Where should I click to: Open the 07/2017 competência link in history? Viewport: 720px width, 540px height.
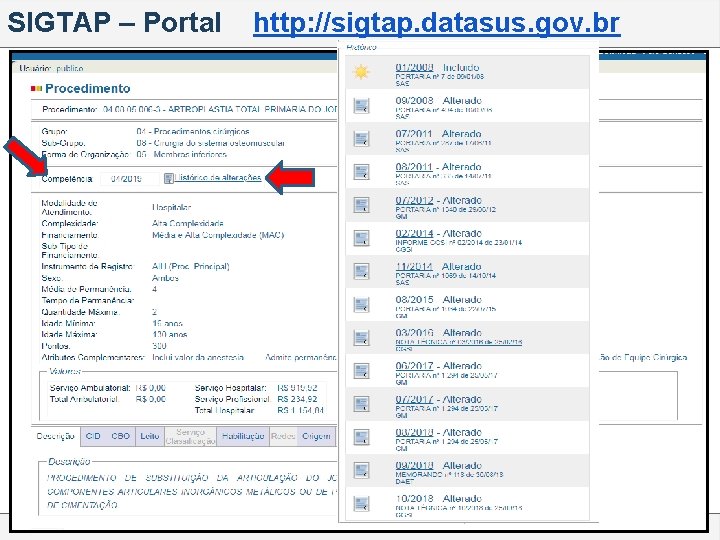click(x=414, y=399)
